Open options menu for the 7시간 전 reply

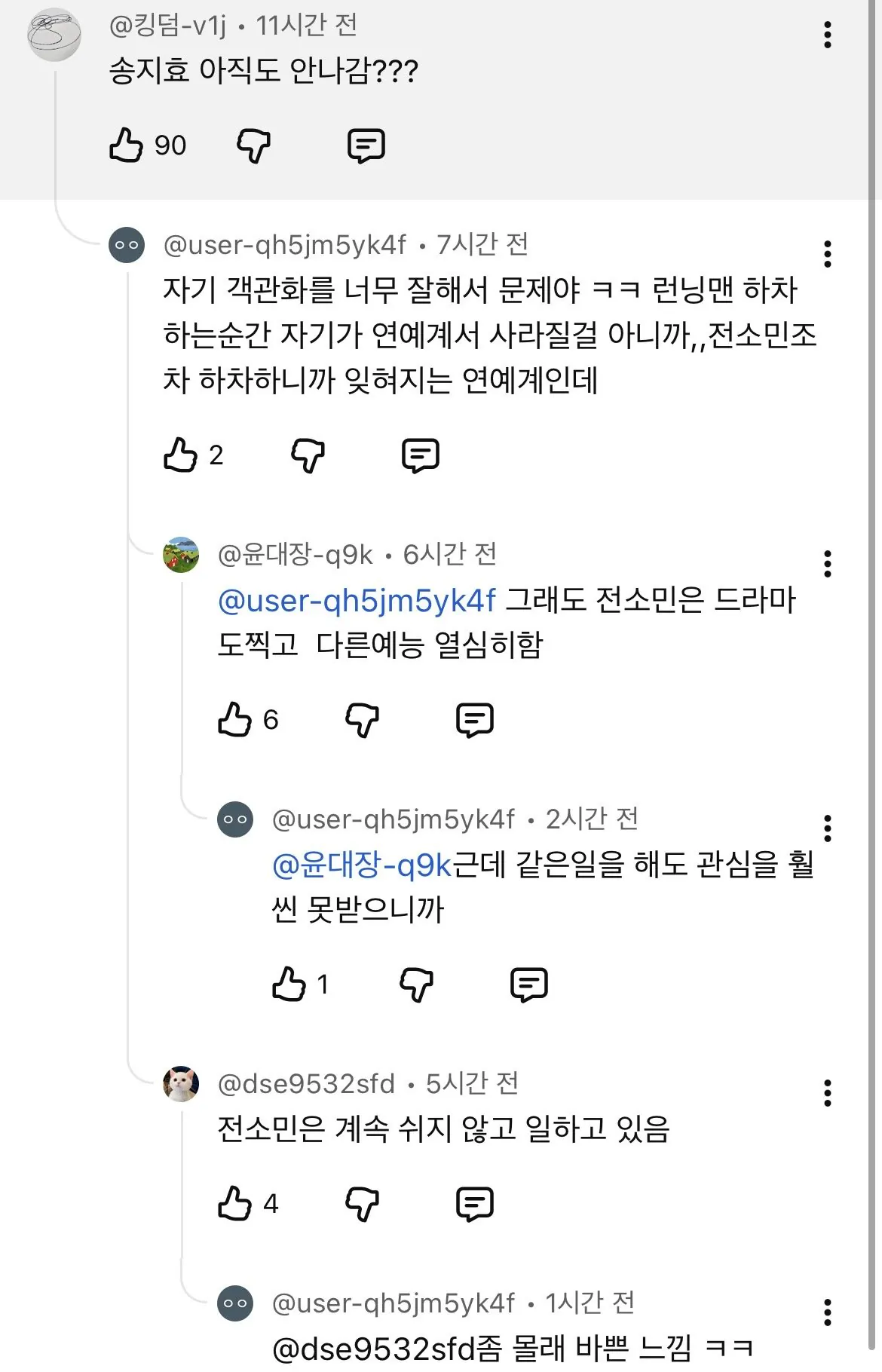click(828, 254)
